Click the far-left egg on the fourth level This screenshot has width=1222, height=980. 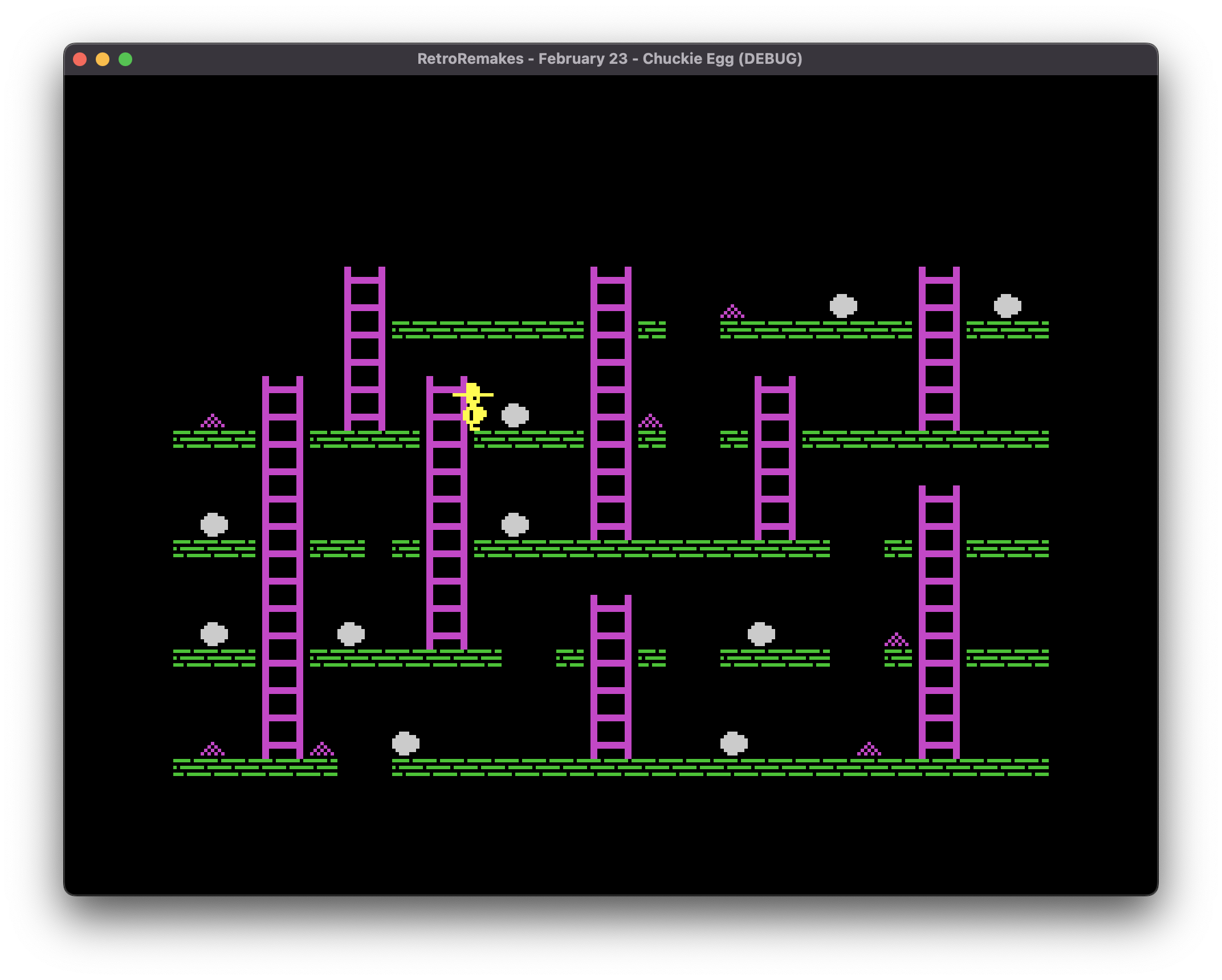[x=214, y=634]
